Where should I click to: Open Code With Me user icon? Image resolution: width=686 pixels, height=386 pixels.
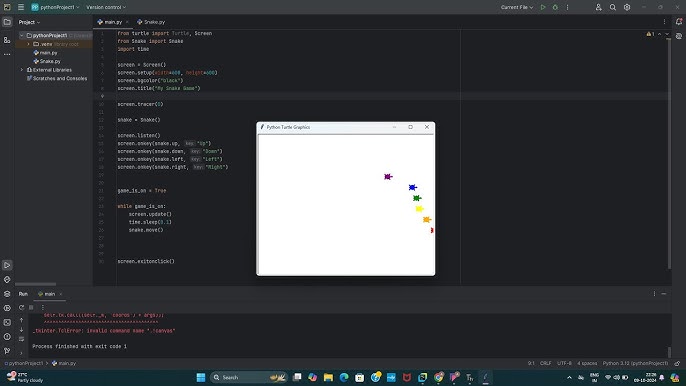click(598, 7)
